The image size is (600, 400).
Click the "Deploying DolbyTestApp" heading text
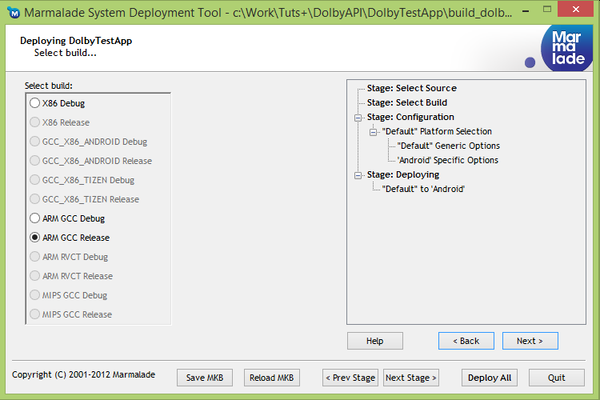76,41
